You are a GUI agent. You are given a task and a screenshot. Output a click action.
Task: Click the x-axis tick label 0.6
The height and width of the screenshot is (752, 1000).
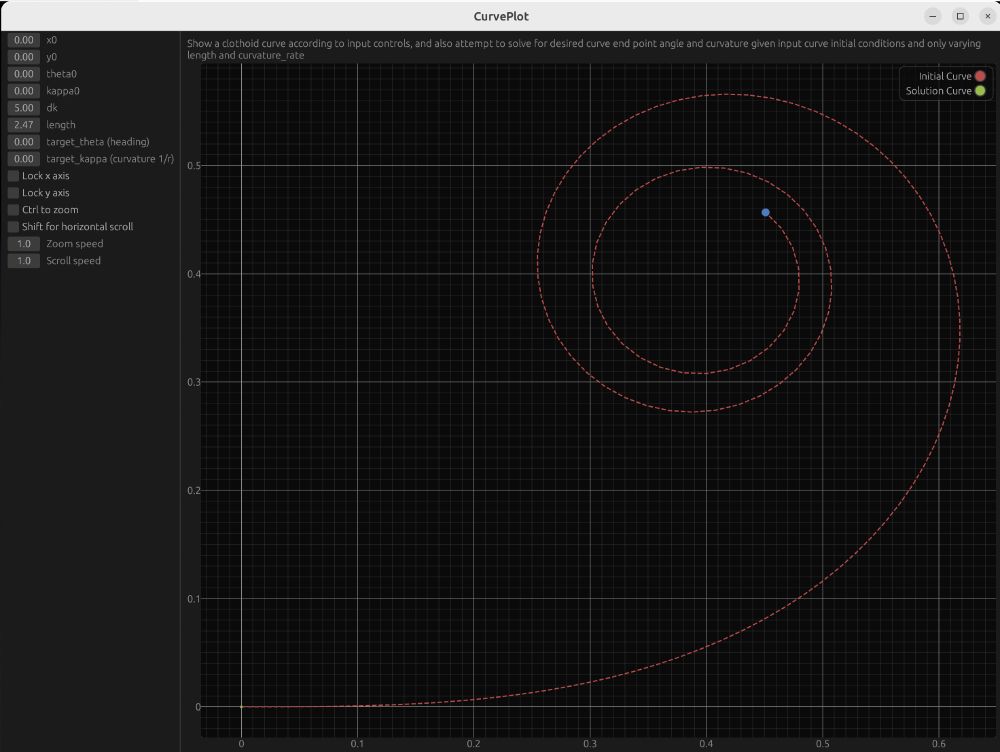coord(939,744)
